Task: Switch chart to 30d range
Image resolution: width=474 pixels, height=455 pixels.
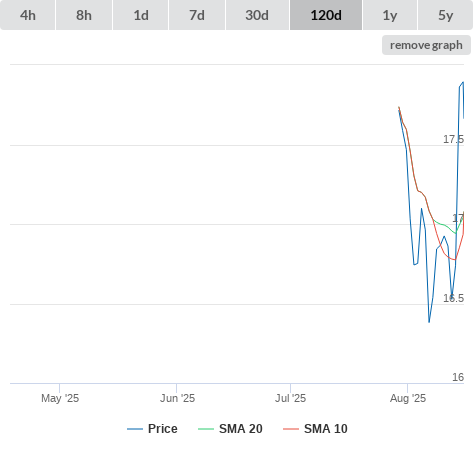Action: [x=257, y=15]
